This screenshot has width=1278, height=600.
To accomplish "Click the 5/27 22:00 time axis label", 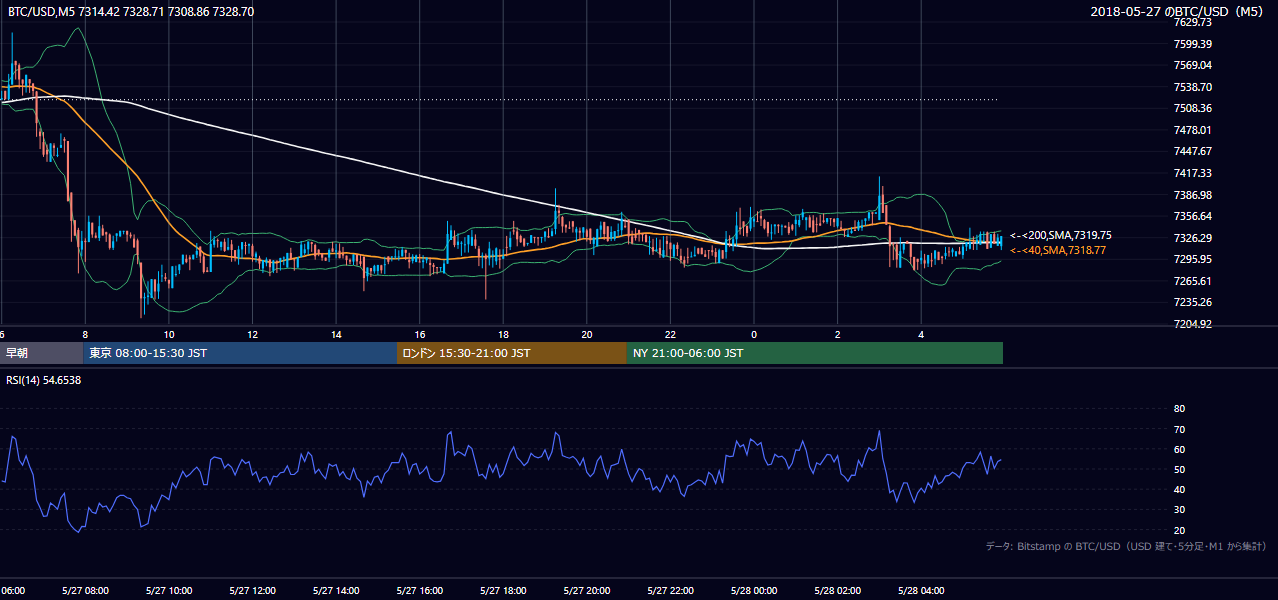I will tap(670, 591).
